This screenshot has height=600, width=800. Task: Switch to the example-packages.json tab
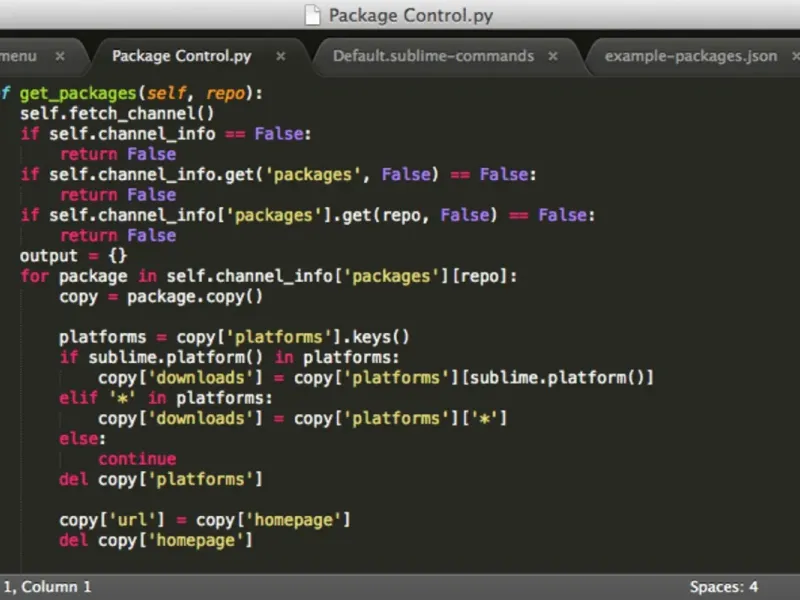691,56
